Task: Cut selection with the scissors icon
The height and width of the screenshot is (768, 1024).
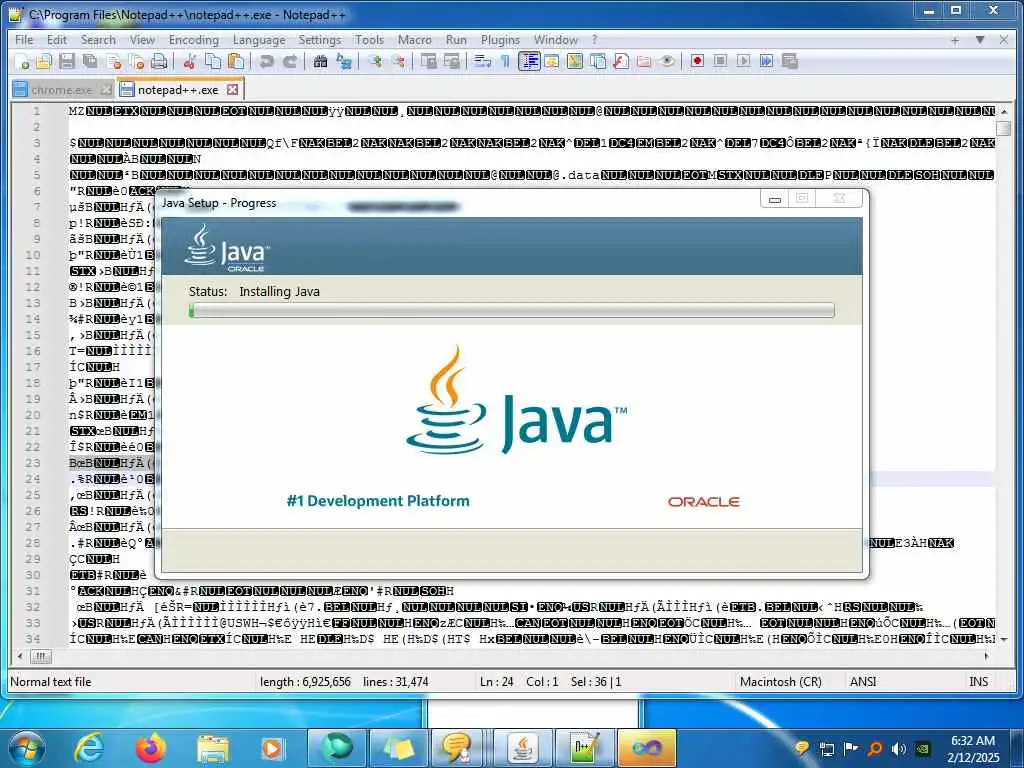Action: point(189,61)
